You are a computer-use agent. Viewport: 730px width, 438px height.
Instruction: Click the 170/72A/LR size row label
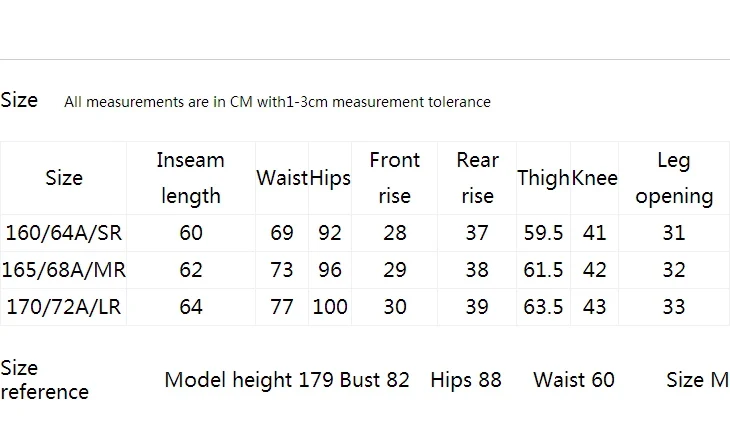(63, 307)
